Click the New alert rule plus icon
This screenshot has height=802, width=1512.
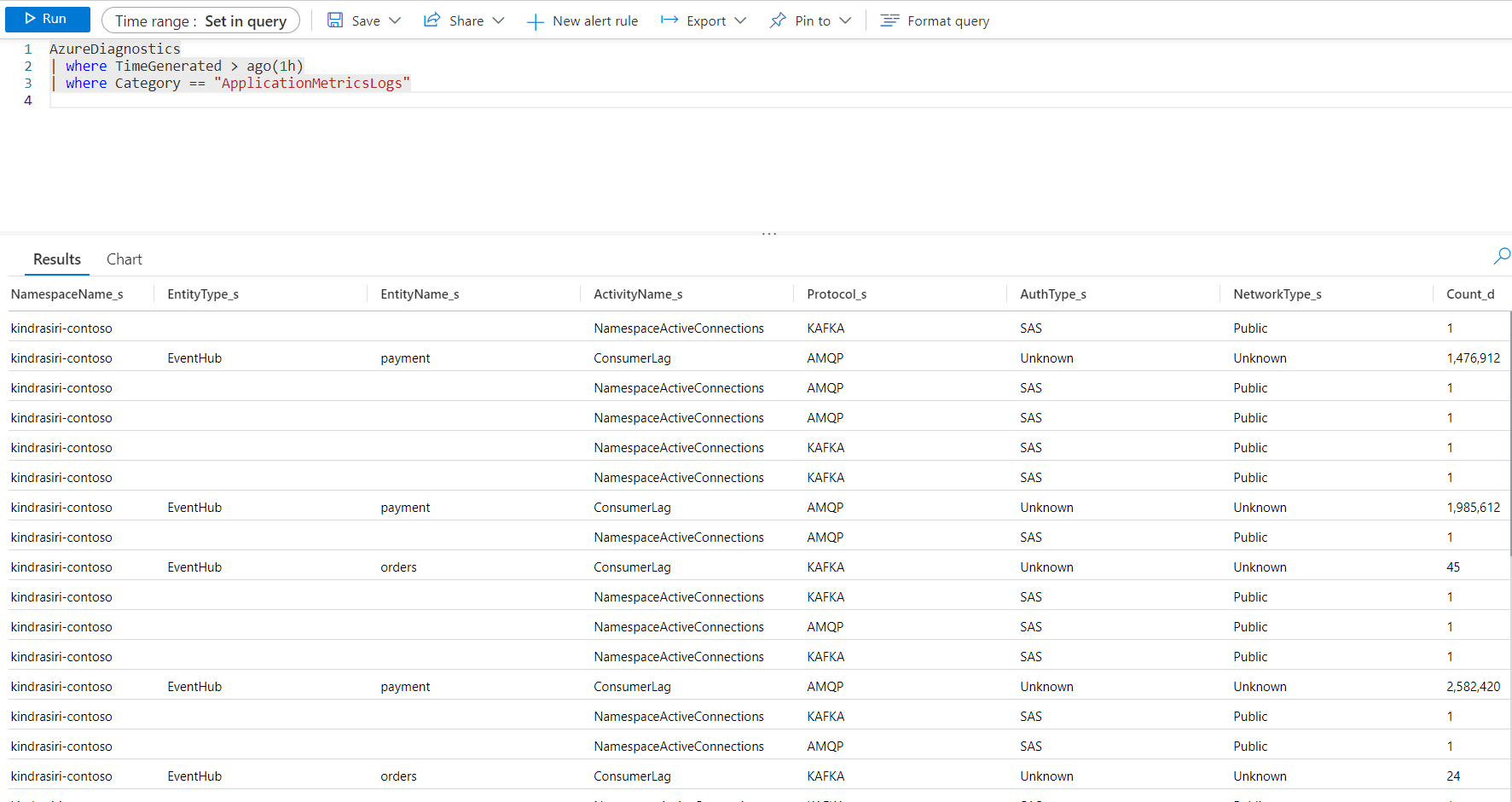[x=535, y=21]
